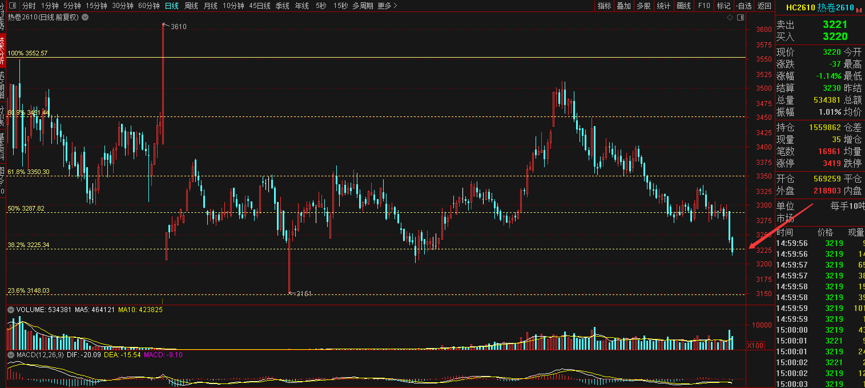Click the 15:00:03 tick row

(819, 384)
